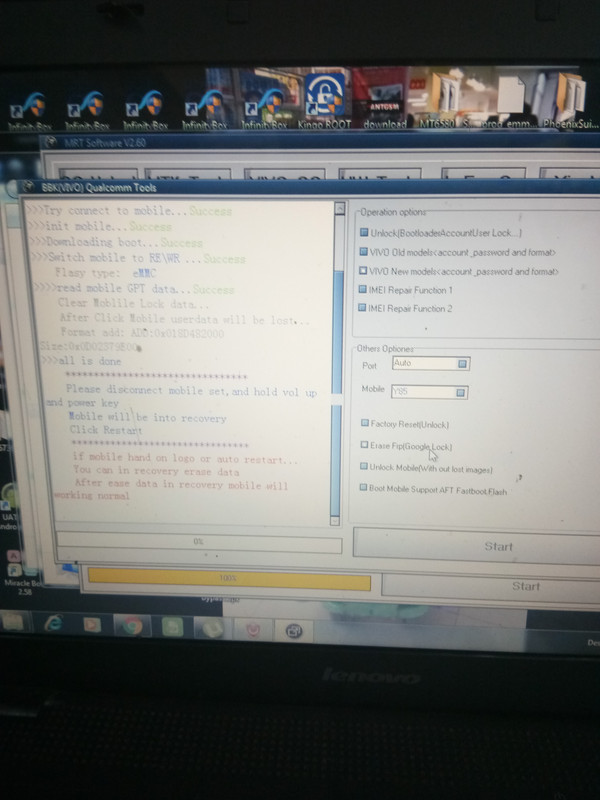Click the log scrollbar down arrow
Image resolution: width=600 pixels, height=800 pixels.
coord(335,521)
